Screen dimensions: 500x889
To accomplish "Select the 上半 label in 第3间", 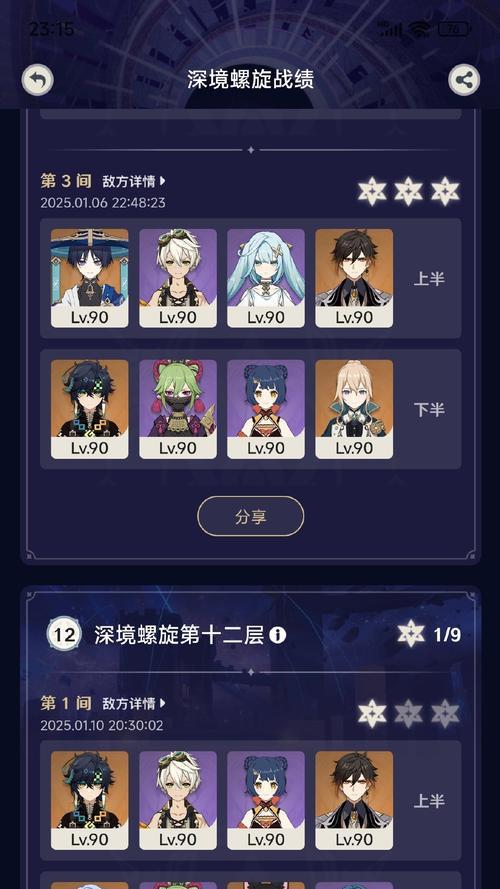I will click(x=429, y=278).
